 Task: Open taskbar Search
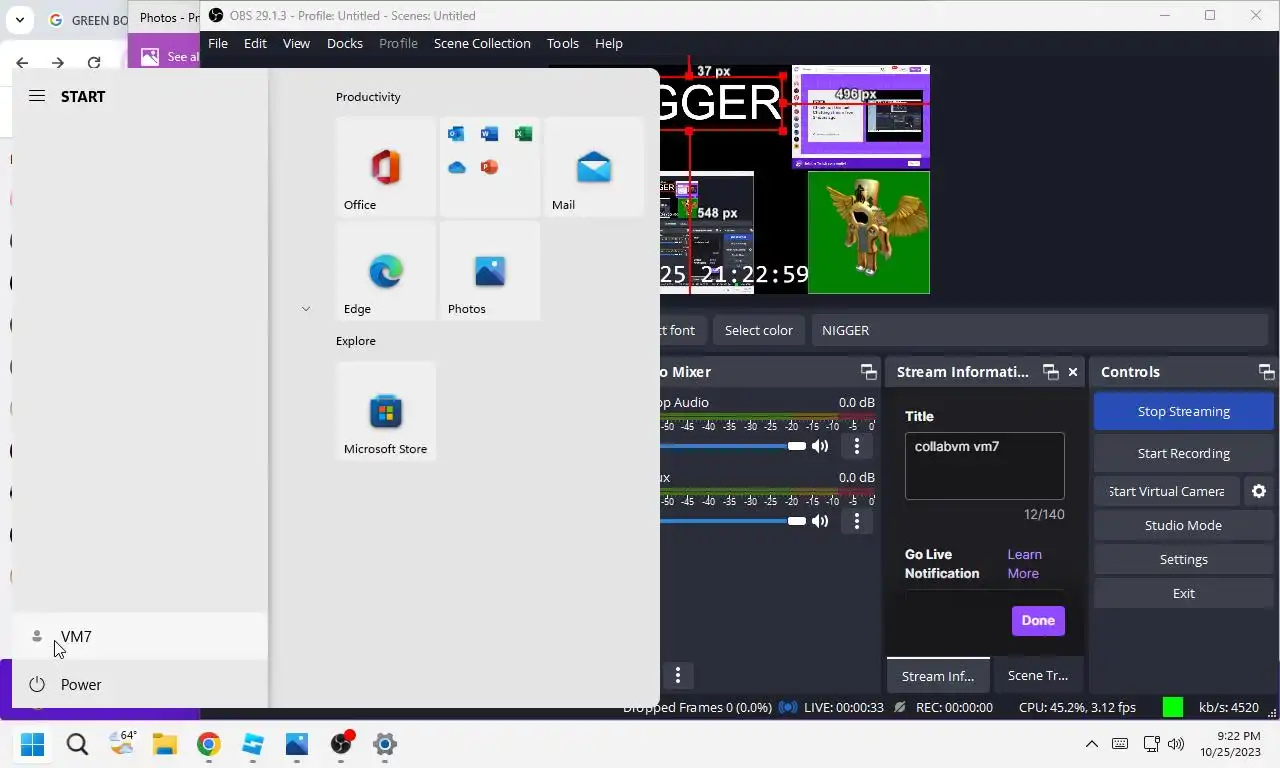click(x=77, y=744)
